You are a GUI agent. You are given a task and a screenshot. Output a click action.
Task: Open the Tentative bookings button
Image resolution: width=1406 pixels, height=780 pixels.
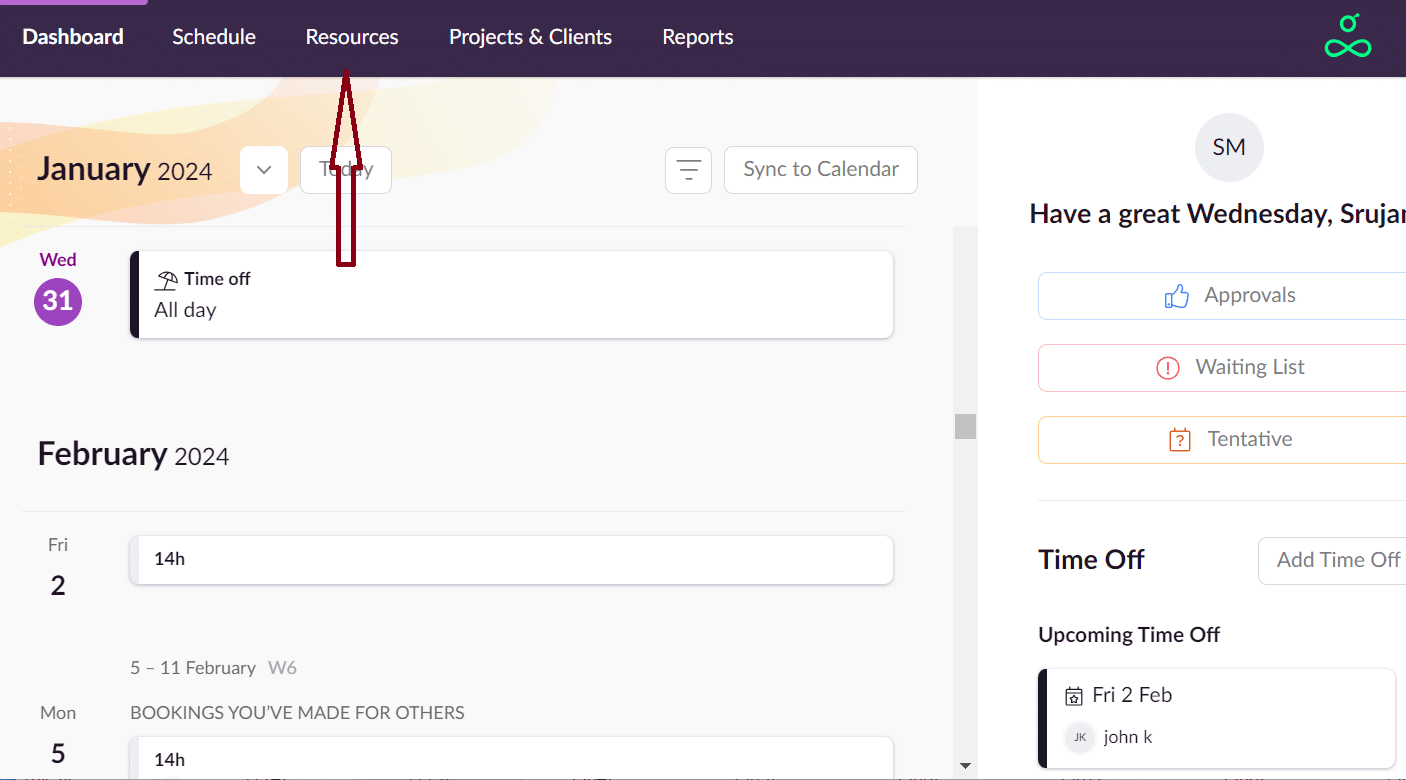click(x=1222, y=440)
